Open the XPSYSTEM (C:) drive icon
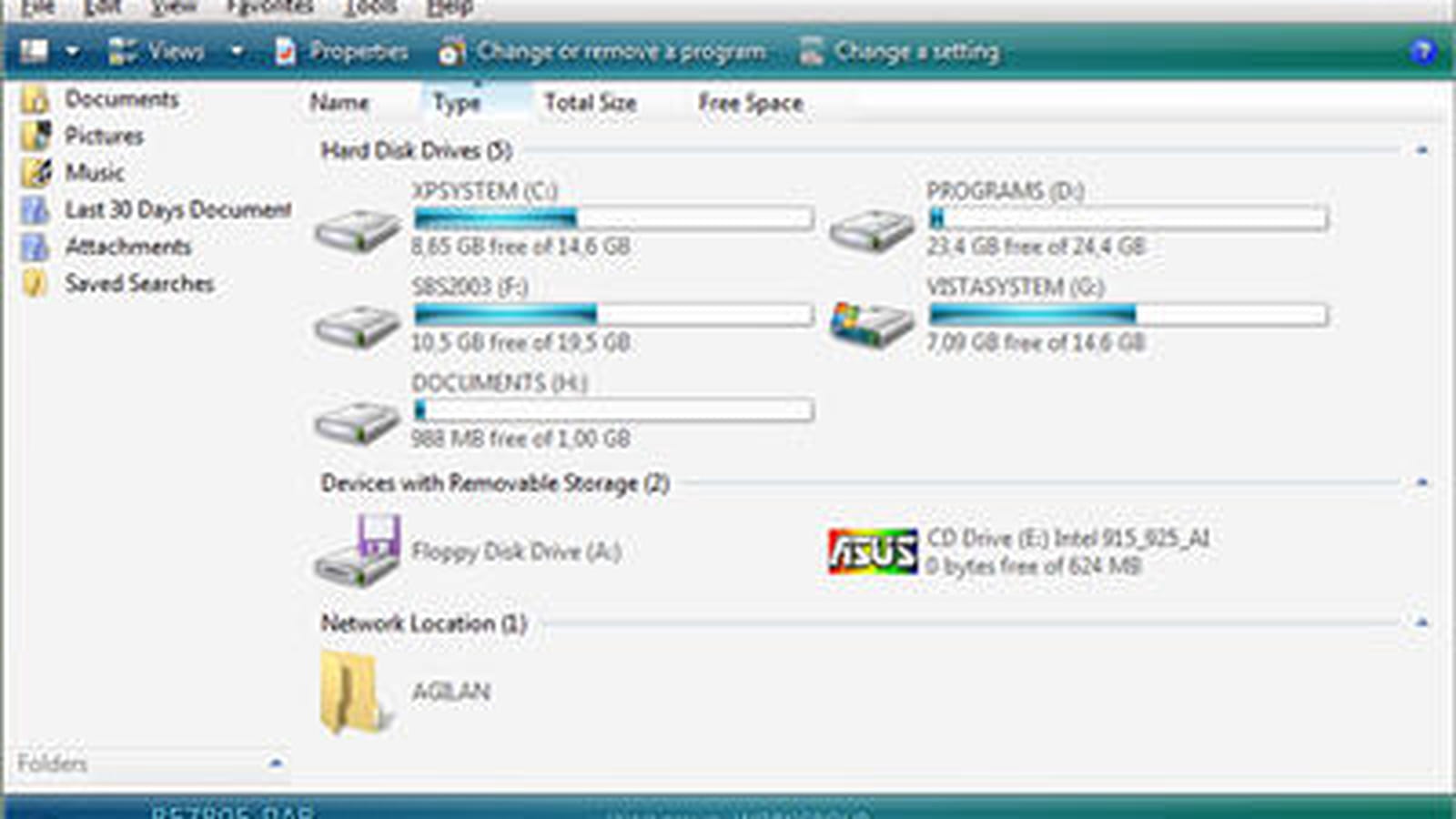Screen dimensions: 1456x819 [x=357, y=231]
